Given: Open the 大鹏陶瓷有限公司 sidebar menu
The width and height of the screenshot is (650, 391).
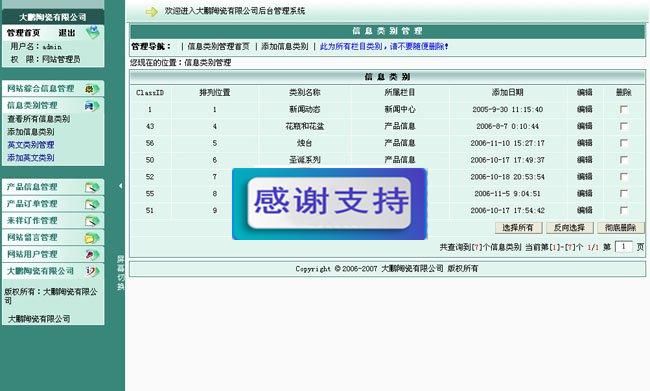Looking at the screenshot, I should [x=41, y=272].
